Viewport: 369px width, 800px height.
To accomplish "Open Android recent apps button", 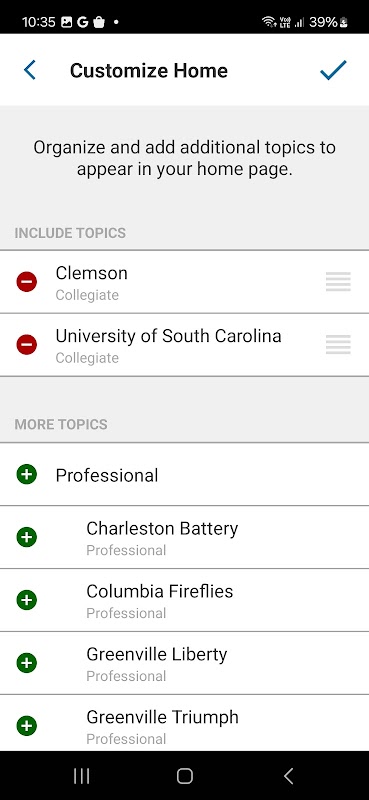I will click(82, 776).
